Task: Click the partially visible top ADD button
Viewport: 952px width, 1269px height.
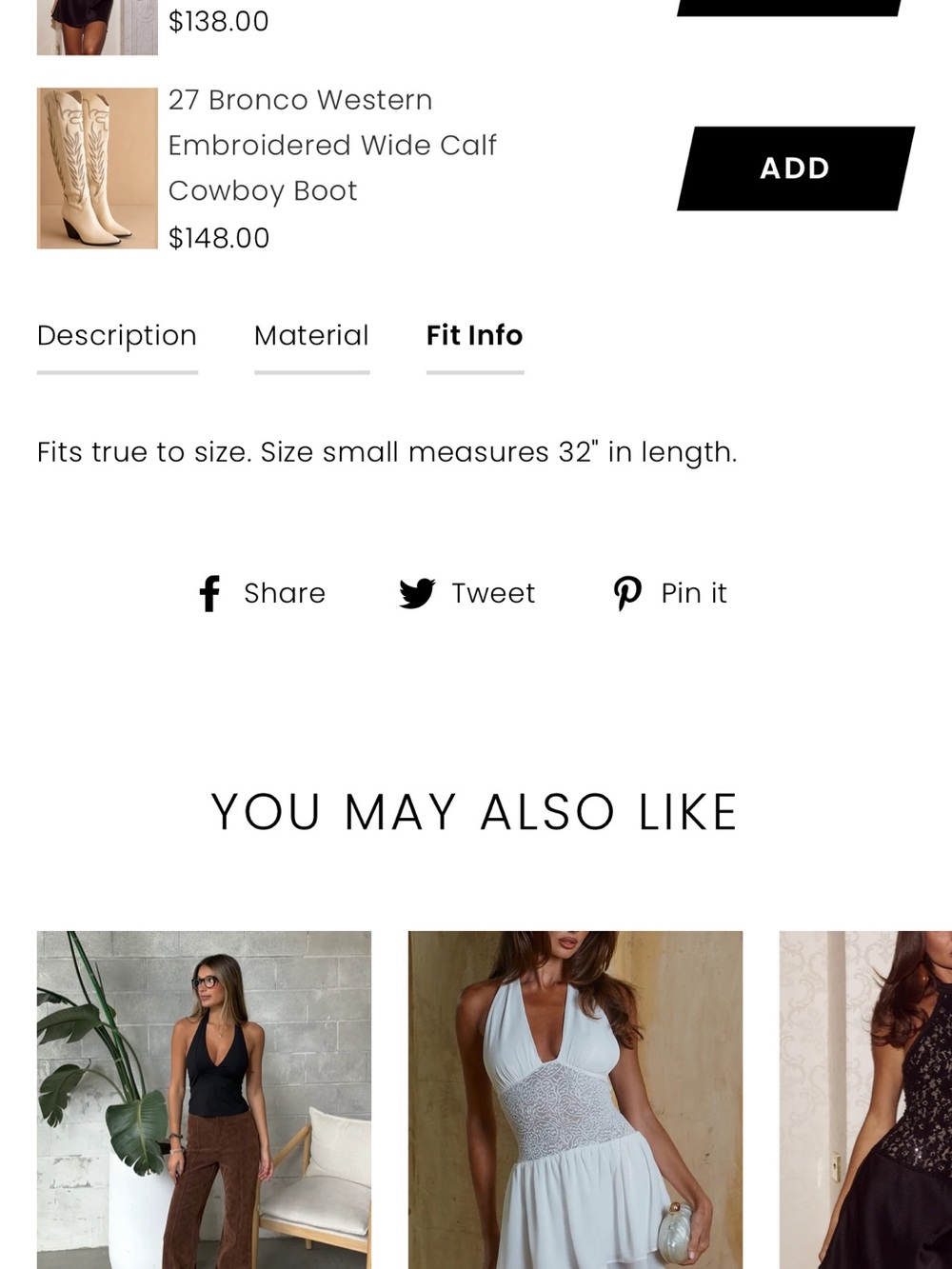Action: (788, 8)
